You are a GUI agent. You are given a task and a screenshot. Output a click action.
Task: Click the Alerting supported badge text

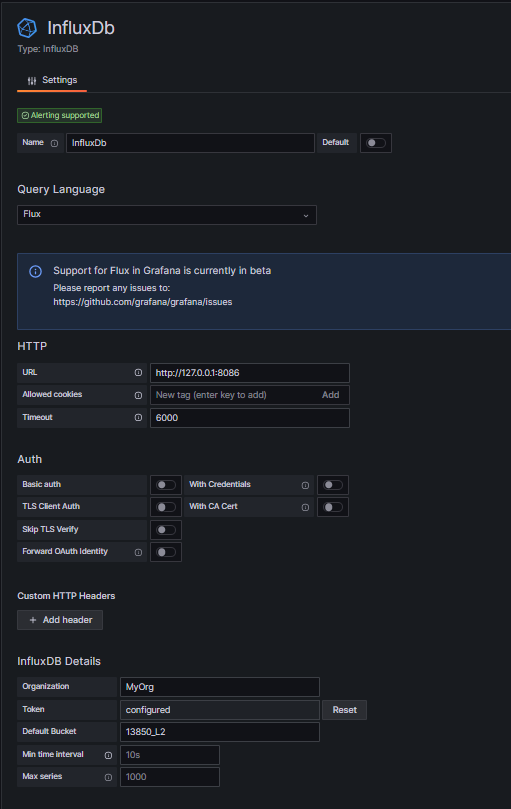65,116
